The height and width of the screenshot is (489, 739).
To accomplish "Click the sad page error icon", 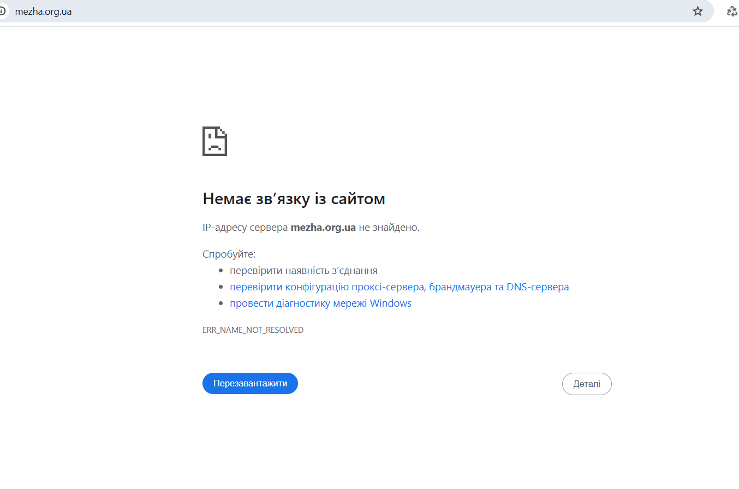I will coord(215,141).
